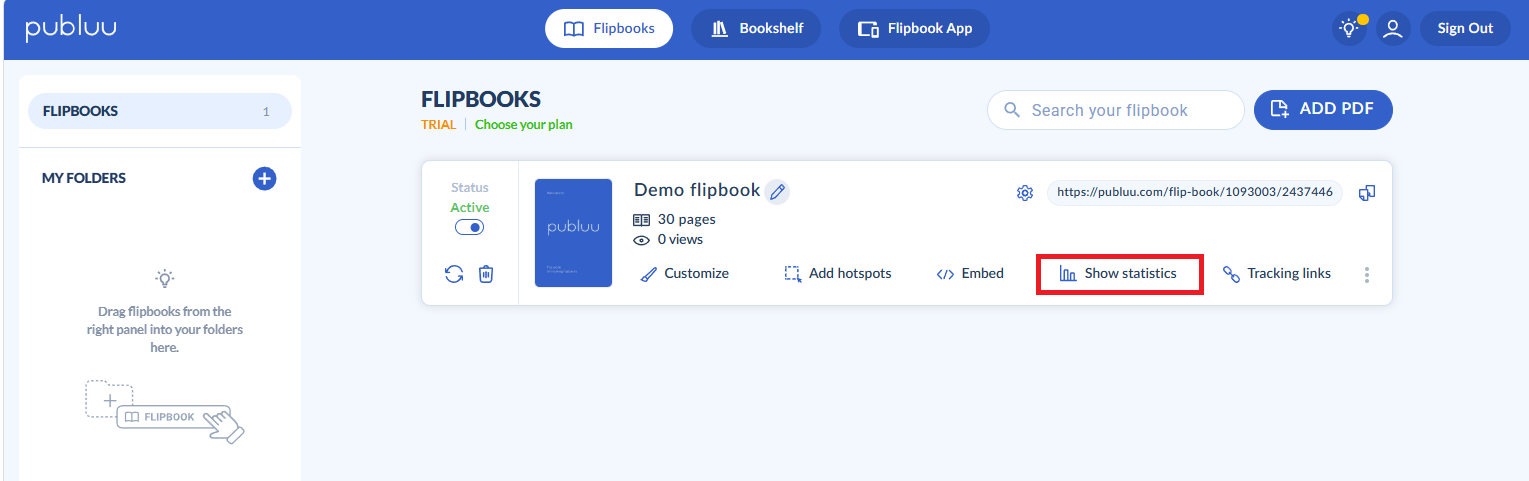Switch to the Flipbook App tab
The width and height of the screenshot is (1529, 481).
coord(914,29)
